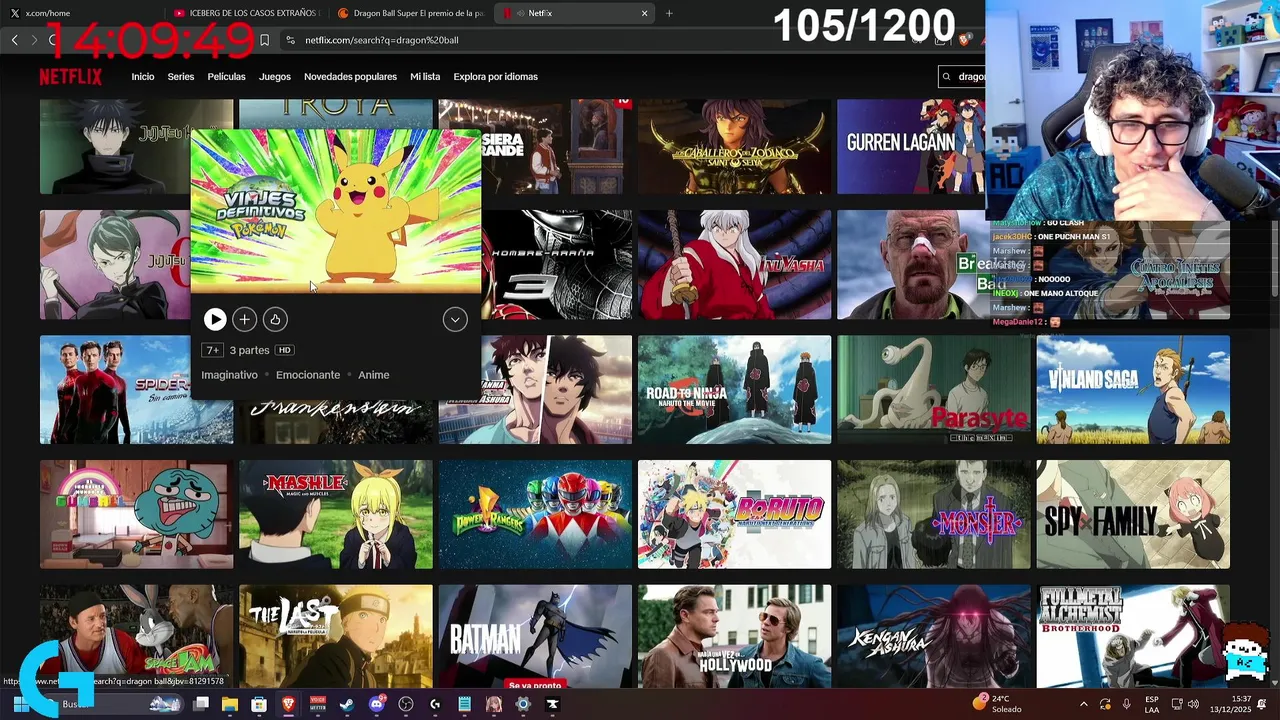Open the Parasyte thumbnail
The width and height of the screenshot is (1280, 720).
(933, 389)
